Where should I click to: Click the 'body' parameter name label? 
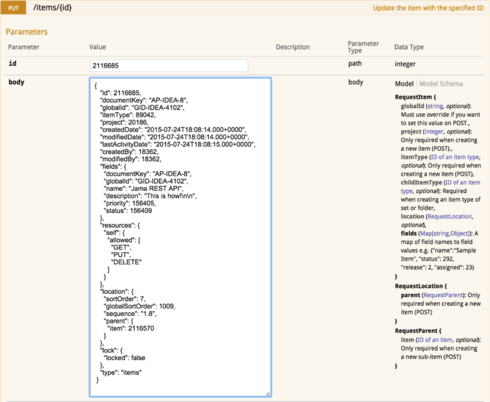pos(16,82)
